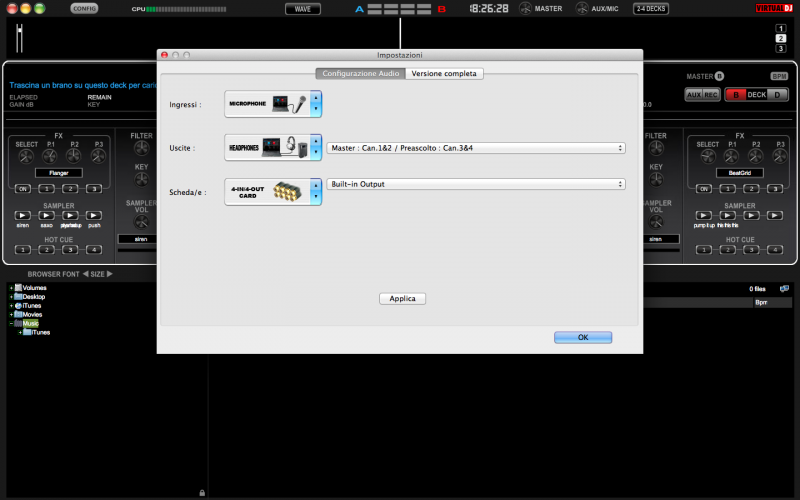800x500 pixels.
Task: Select deck D on the right
Action: pyautogui.click(x=777, y=95)
